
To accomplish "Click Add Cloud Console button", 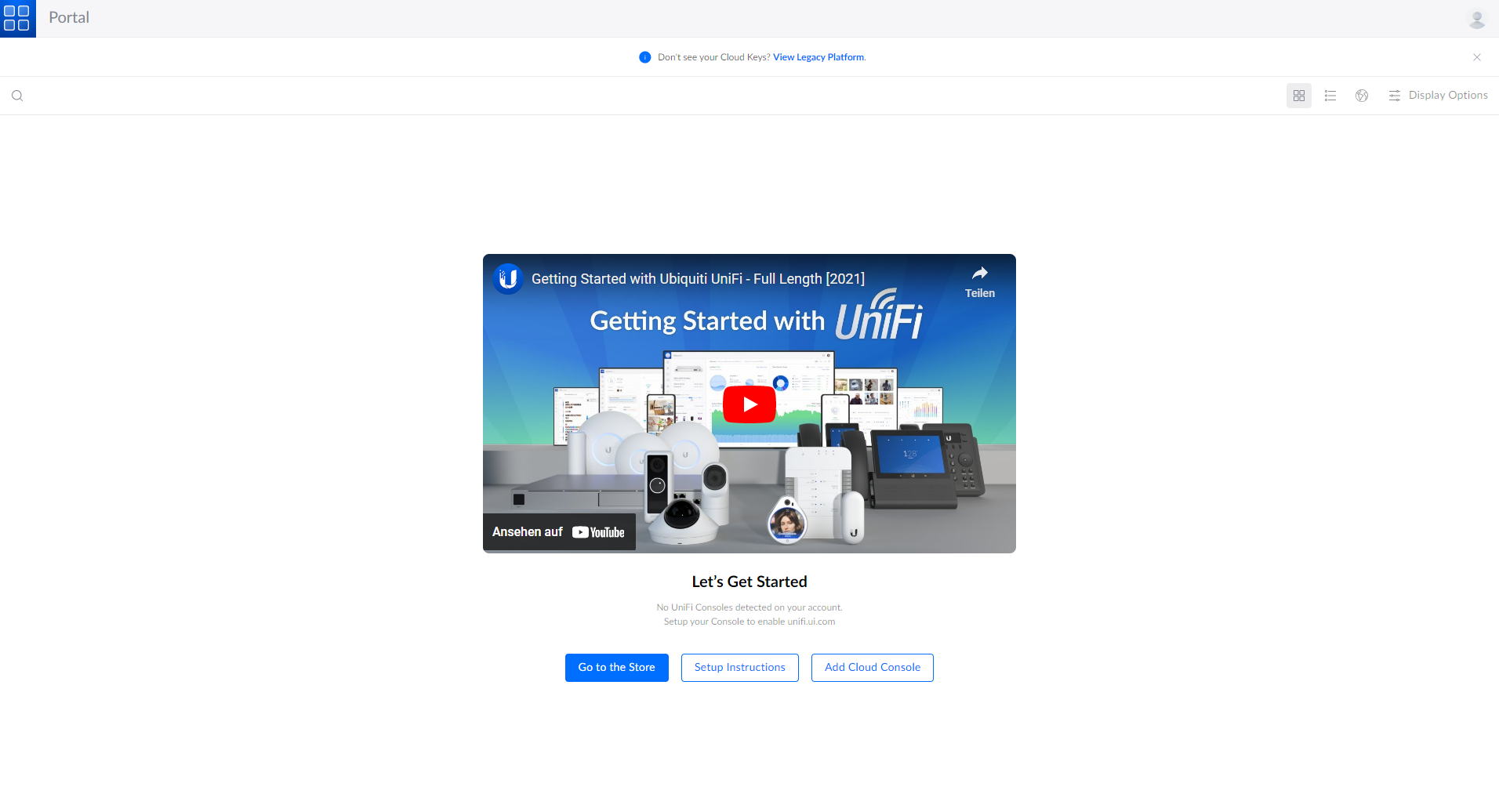I will tap(873, 668).
